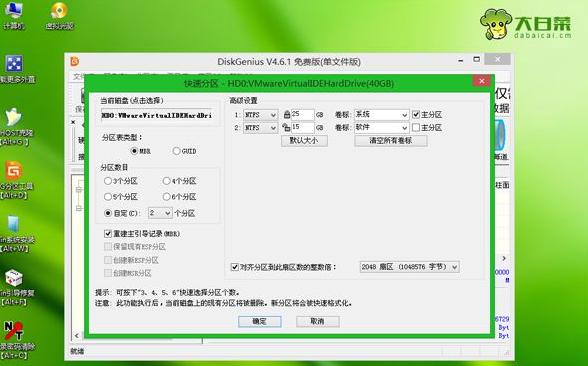Click the 就绪 status bar text
This screenshot has width=588, height=366.
click(x=77, y=351)
